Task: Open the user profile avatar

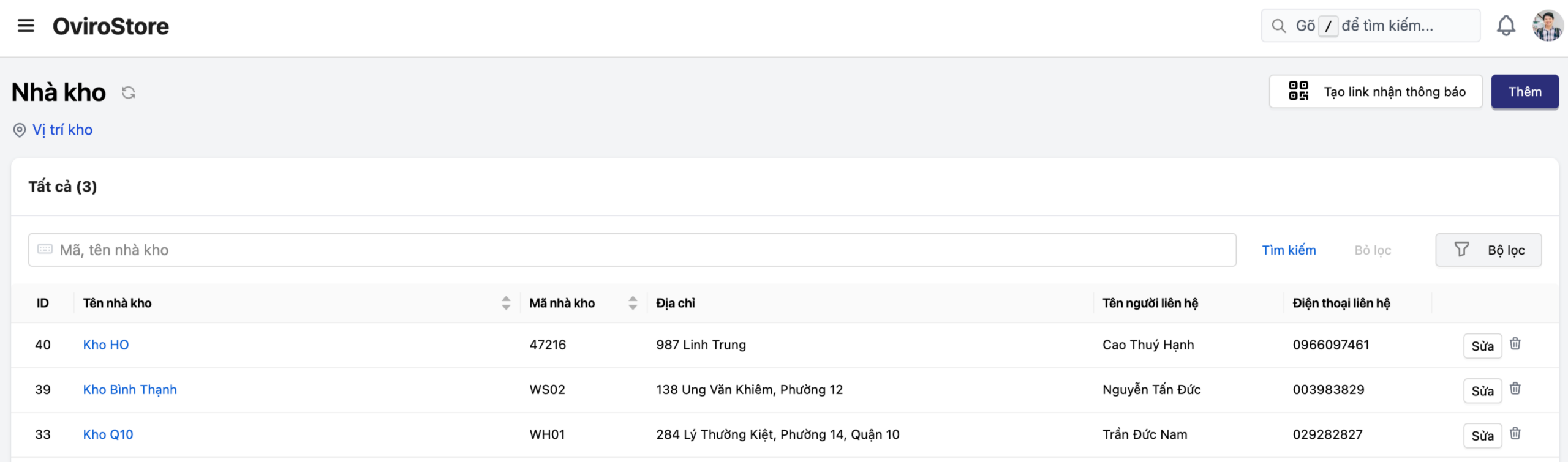Action: pyautogui.click(x=1547, y=26)
